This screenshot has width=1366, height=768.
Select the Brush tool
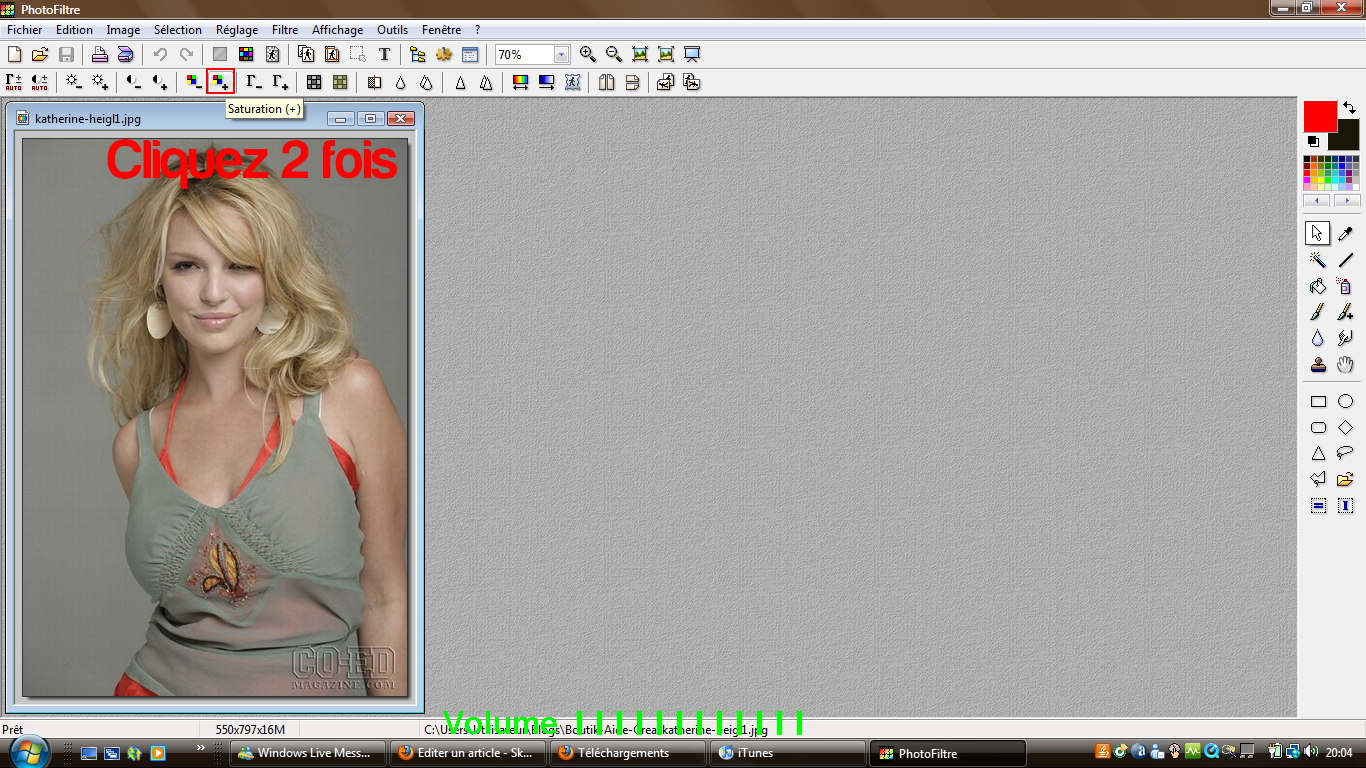pyautogui.click(x=1318, y=312)
